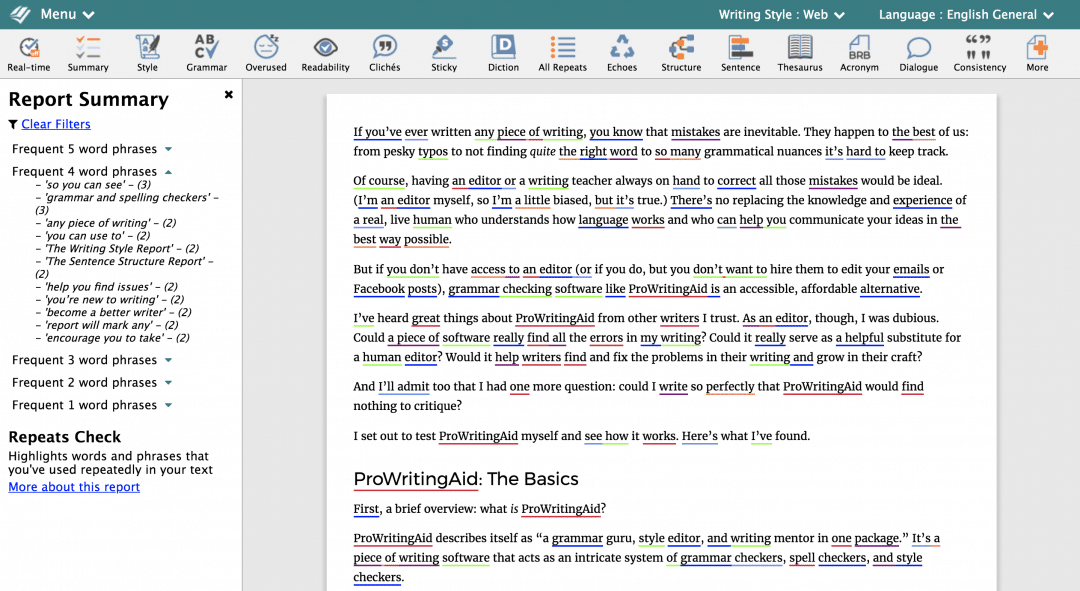Check the document with the Acronym tool
The image size is (1080, 591).
[x=858, y=52]
